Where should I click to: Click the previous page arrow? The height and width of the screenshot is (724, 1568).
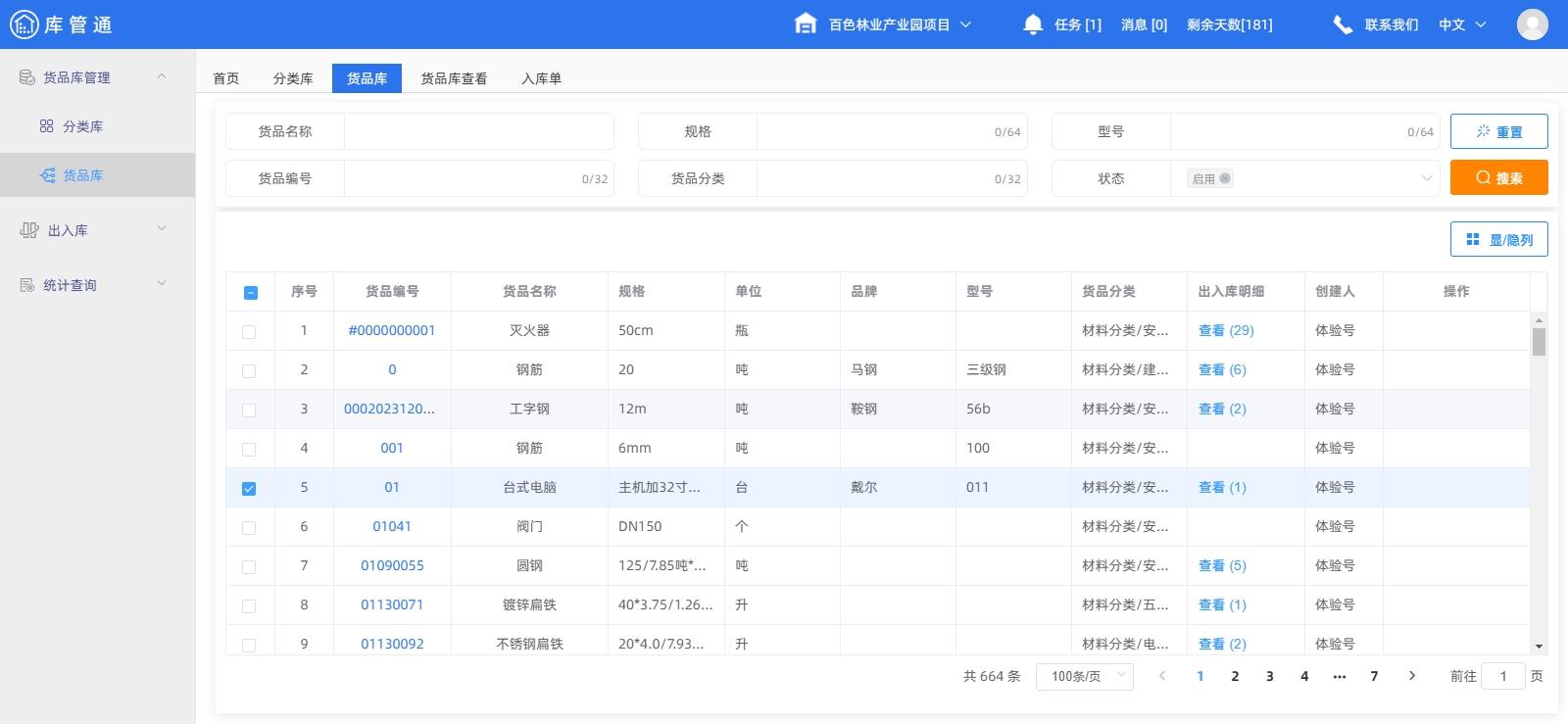click(x=1162, y=676)
